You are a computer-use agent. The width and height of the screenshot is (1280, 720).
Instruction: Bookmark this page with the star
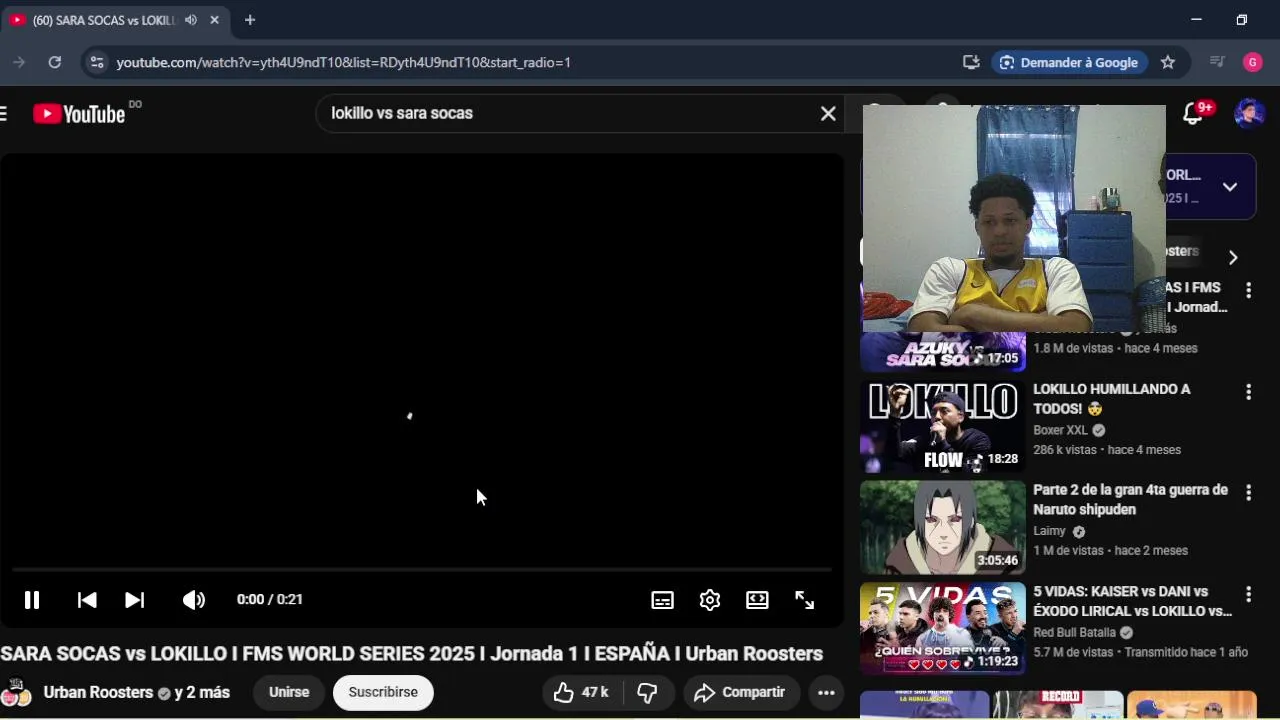click(1168, 62)
